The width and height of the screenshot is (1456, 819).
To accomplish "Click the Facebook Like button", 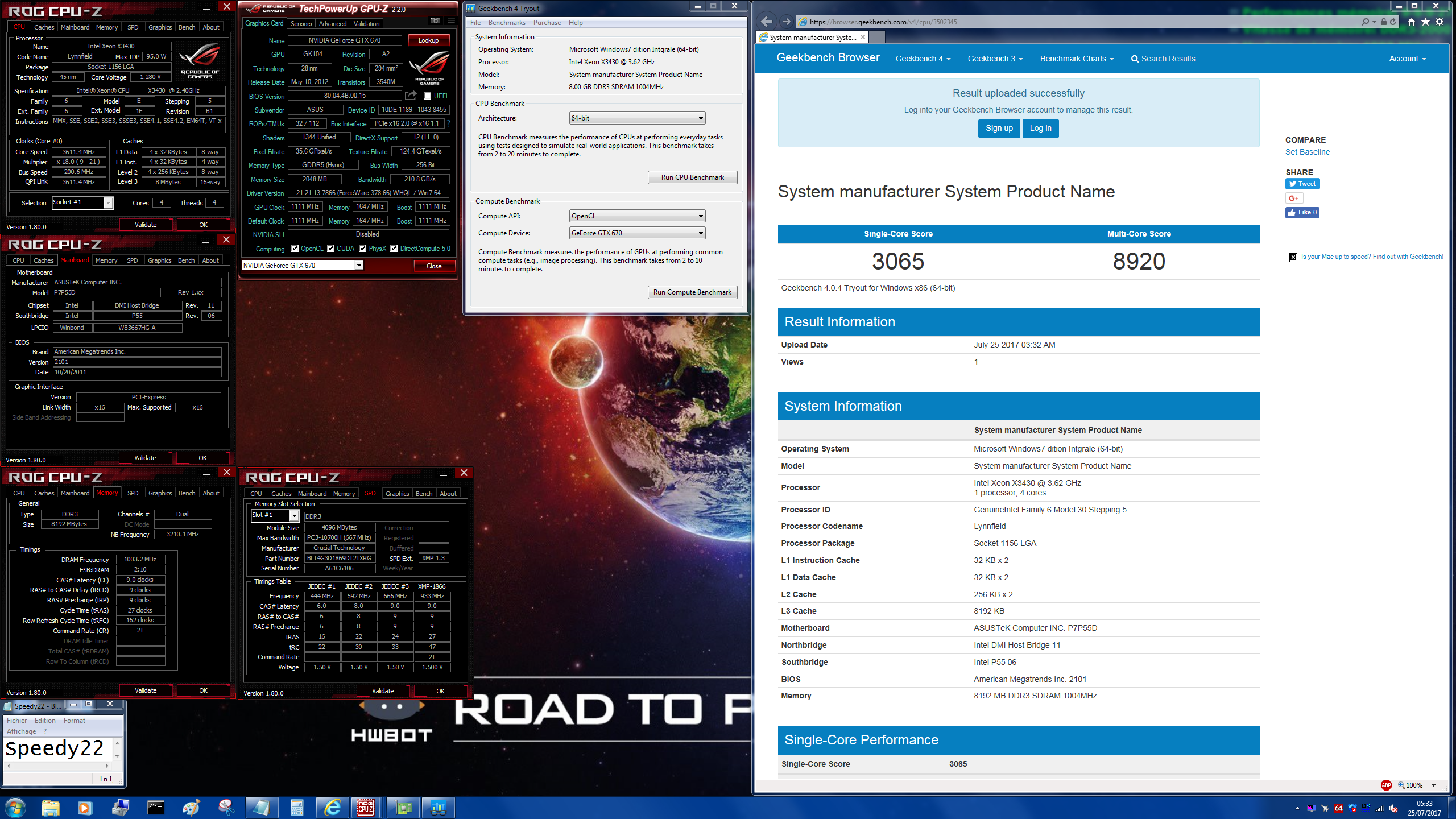I will 1302,213.
